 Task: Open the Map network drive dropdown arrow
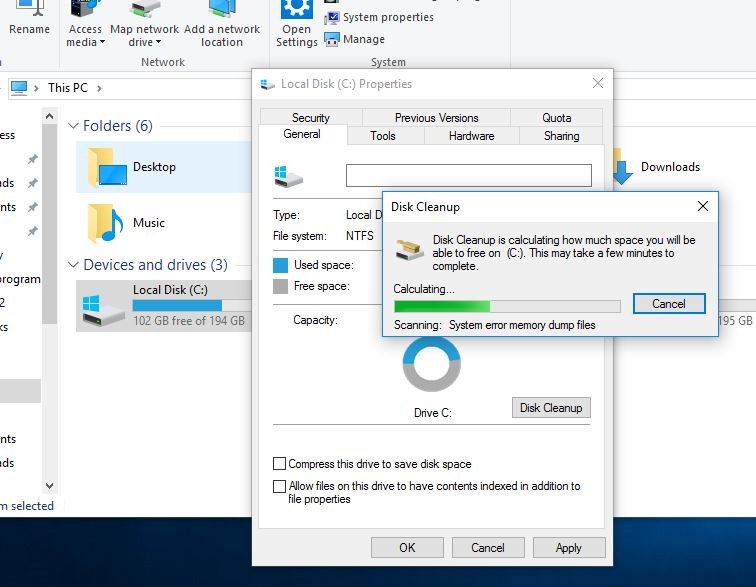tap(158, 42)
